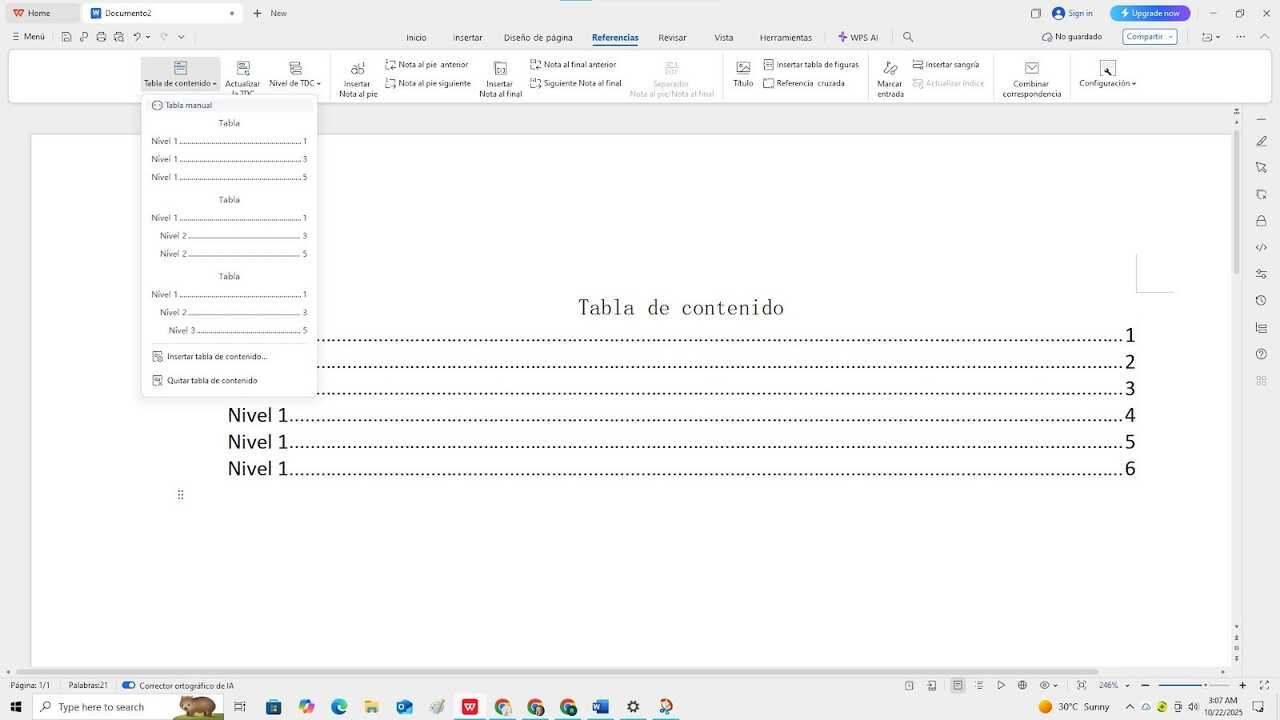Open Combinar correspondencia tool
Image resolution: width=1280 pixels, height=720 pixels.
click(1031, 68)
